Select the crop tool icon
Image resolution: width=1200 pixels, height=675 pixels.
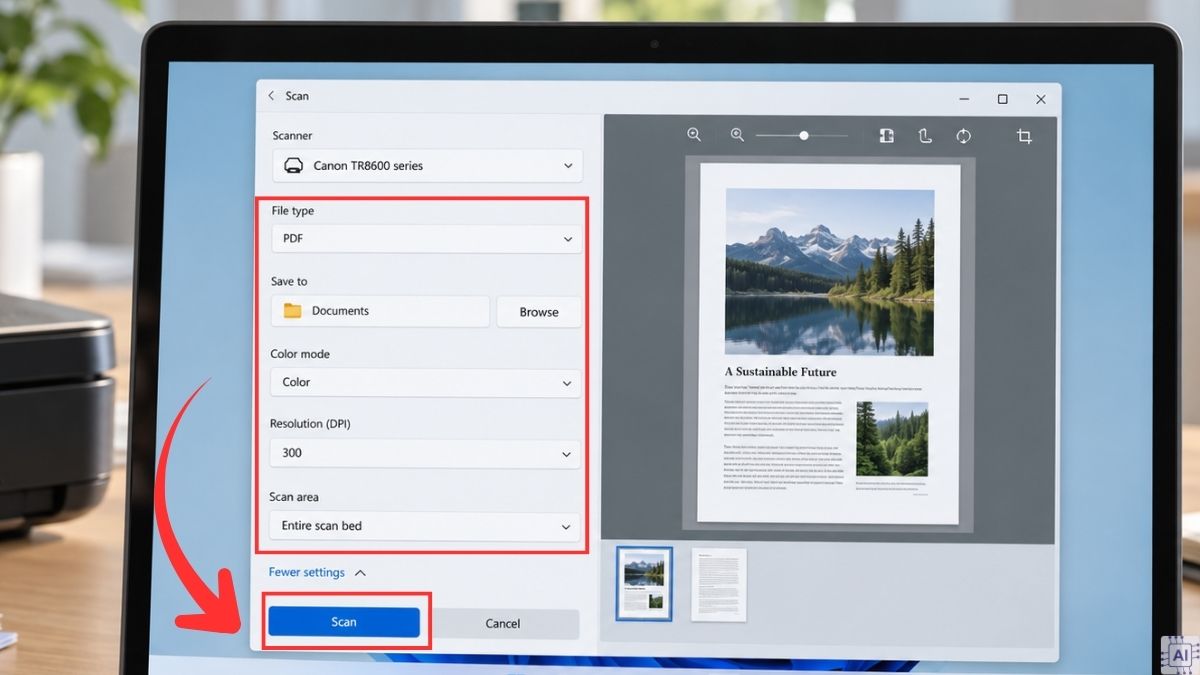coord(1024,136)
